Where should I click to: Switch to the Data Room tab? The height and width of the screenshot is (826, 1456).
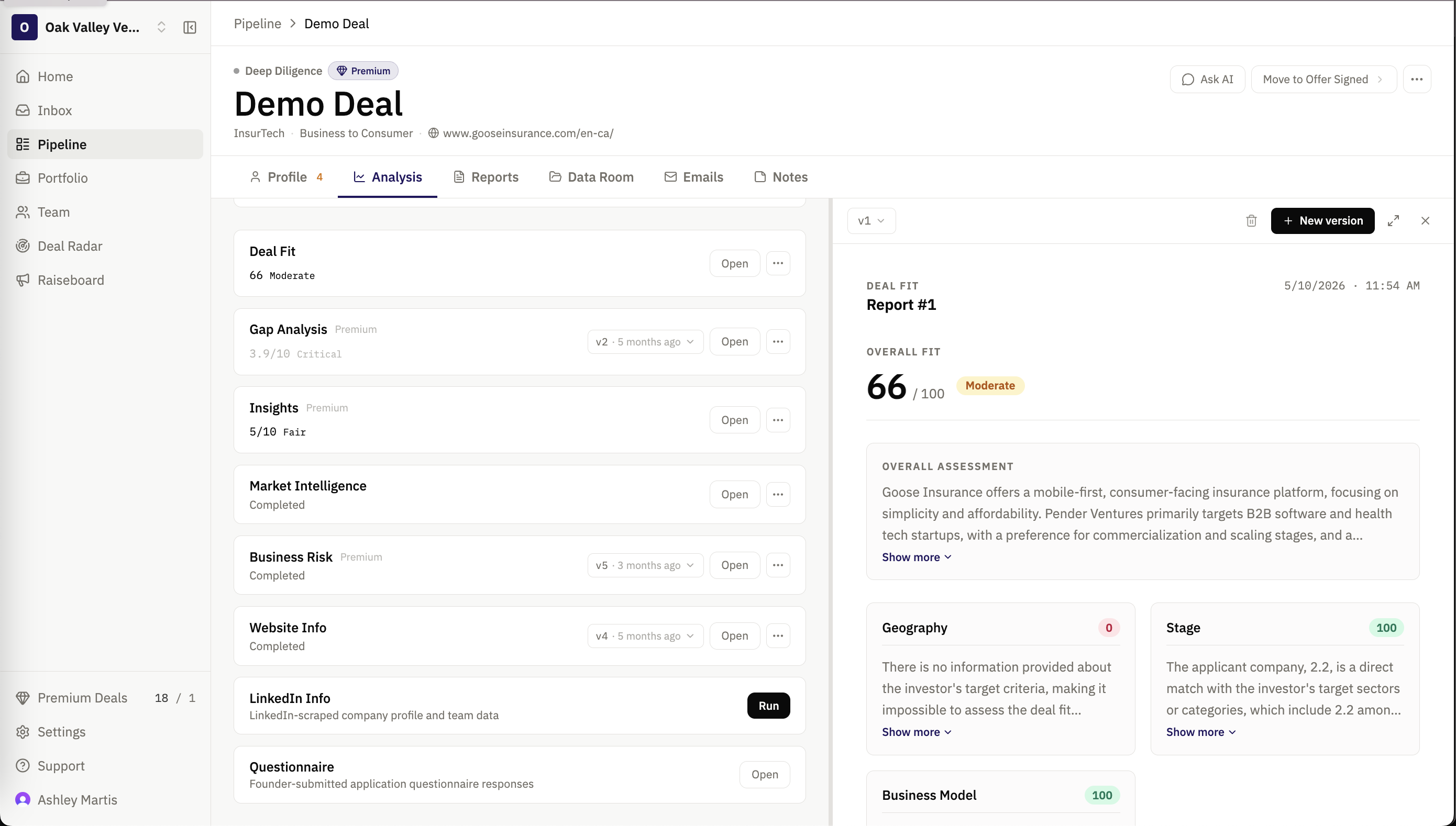(x=591, y=177)
